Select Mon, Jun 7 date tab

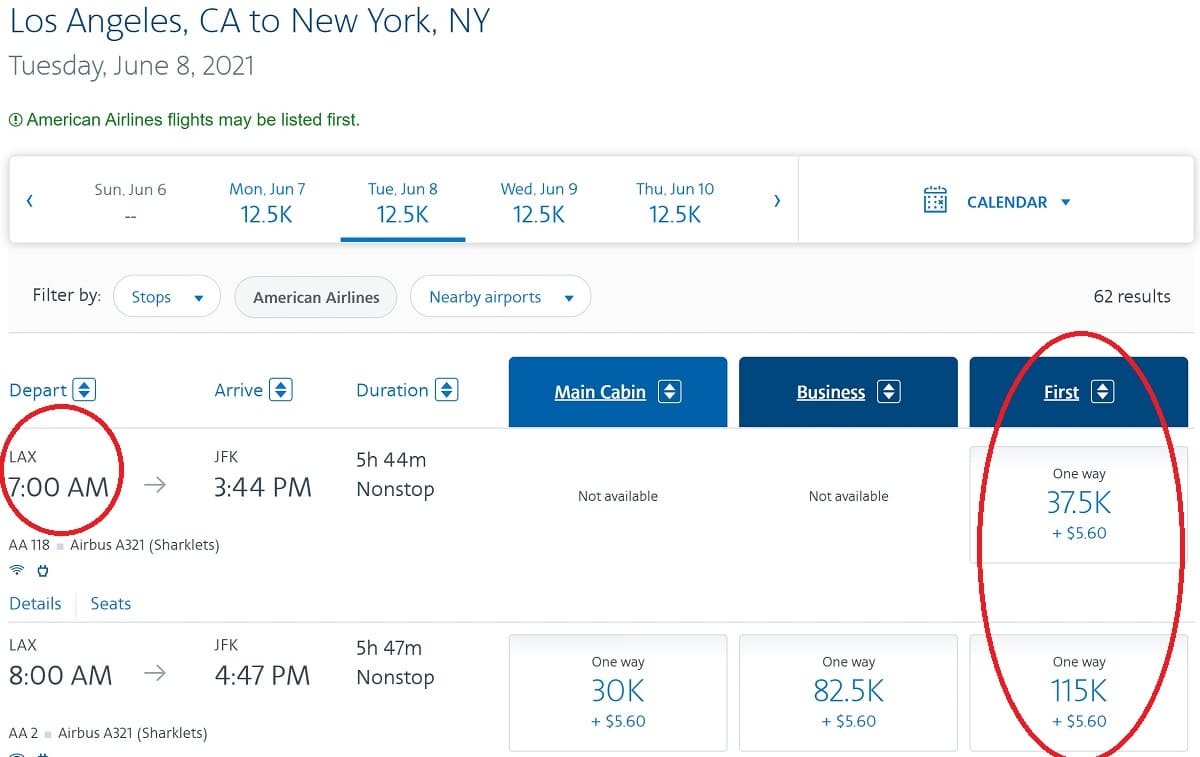coord(267,201)
